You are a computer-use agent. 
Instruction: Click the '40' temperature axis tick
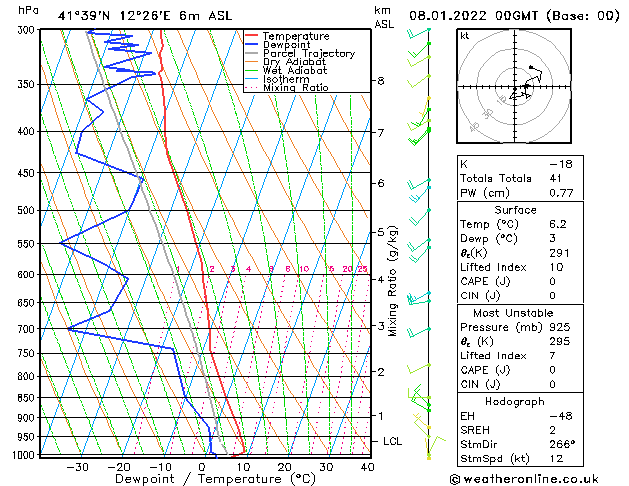pos(367,468)
